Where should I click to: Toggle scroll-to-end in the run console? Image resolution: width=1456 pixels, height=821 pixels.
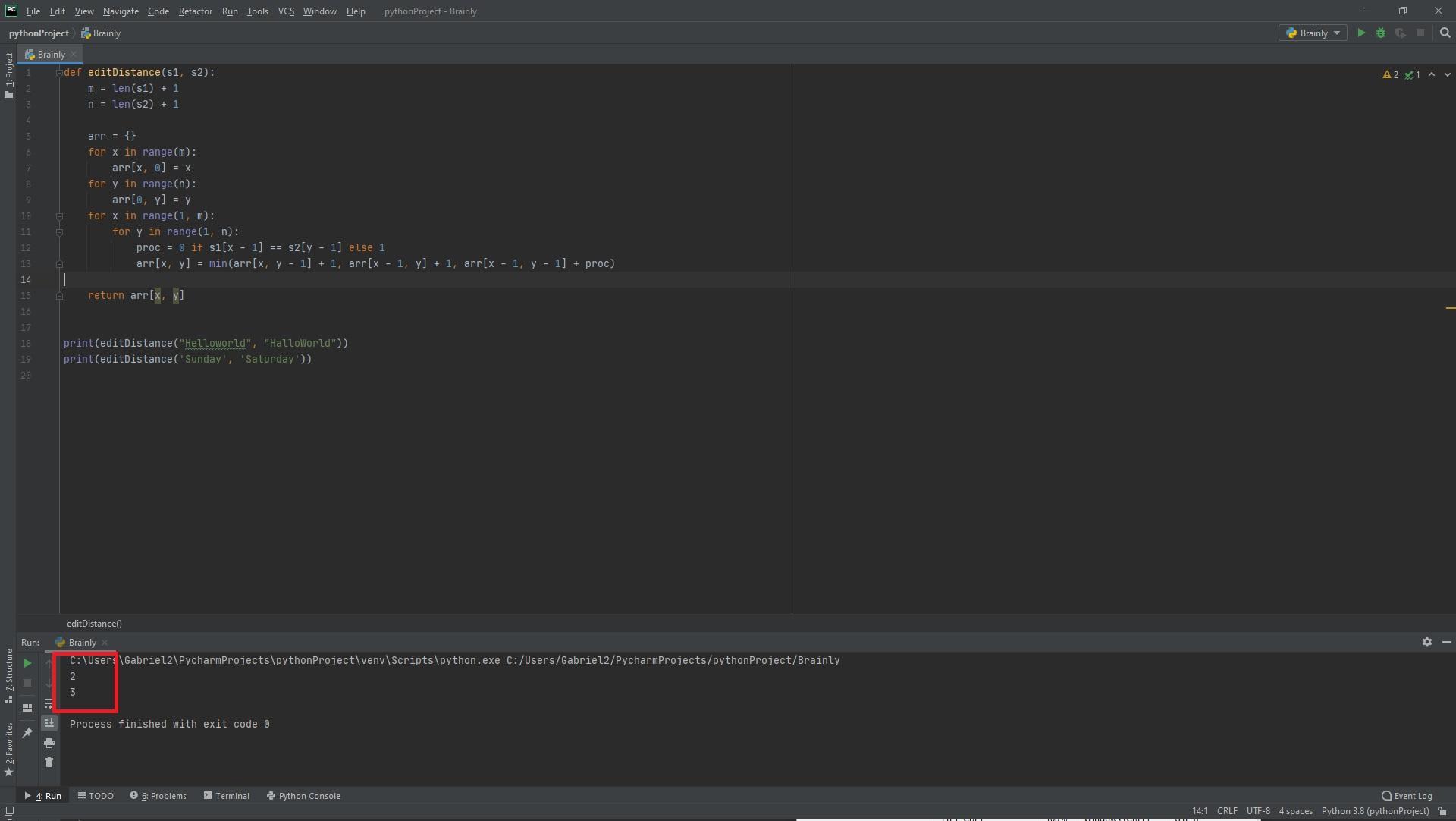click(x=49, y=722)
